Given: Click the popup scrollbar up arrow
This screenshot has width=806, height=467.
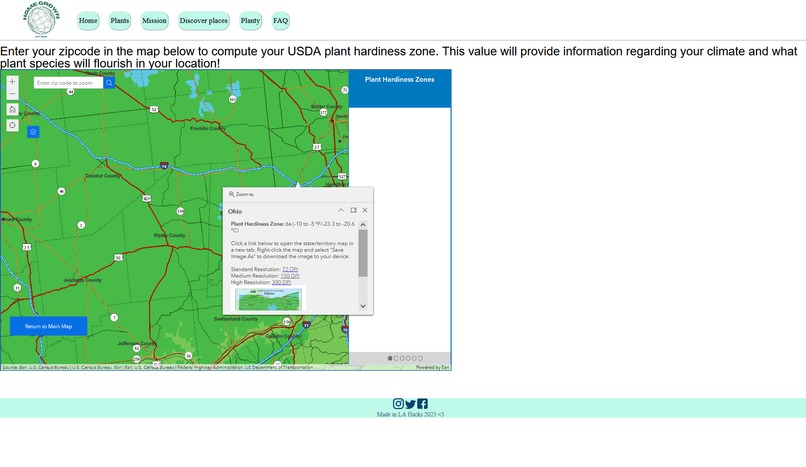Looking at the screenshot, I should [363, 225].
